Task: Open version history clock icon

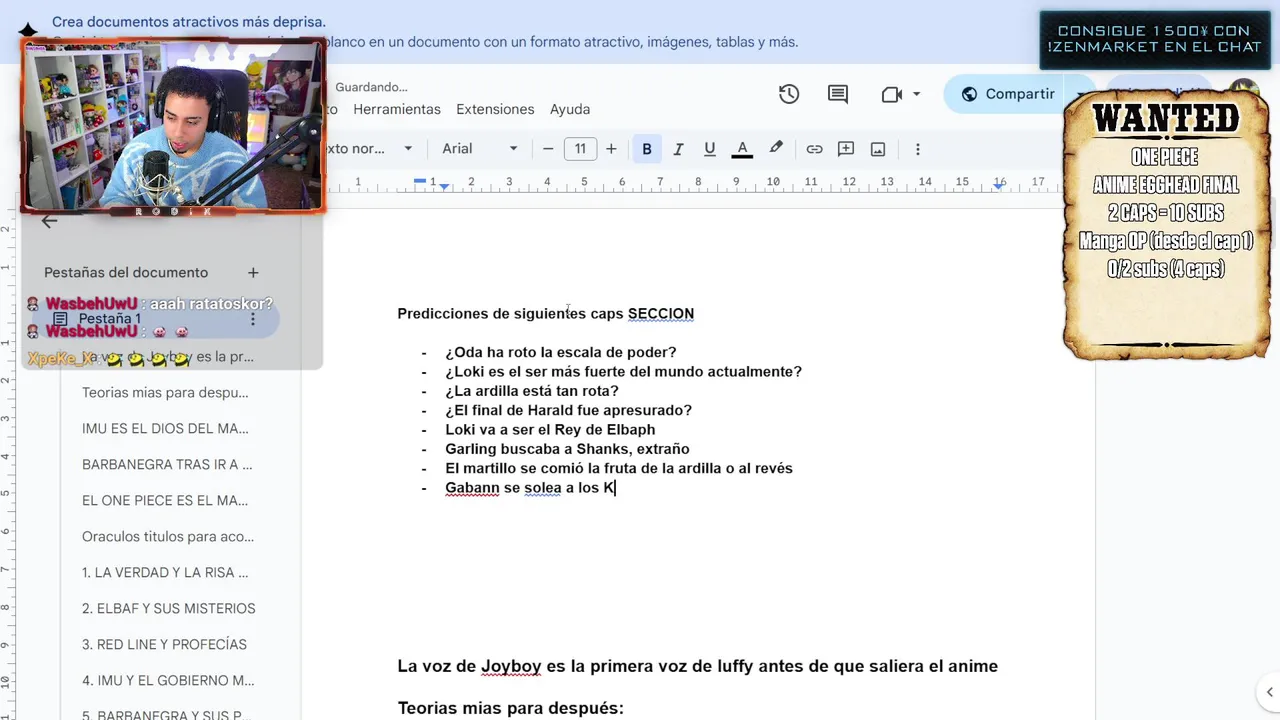Action: pyautogui.click(x=789, y=94)
